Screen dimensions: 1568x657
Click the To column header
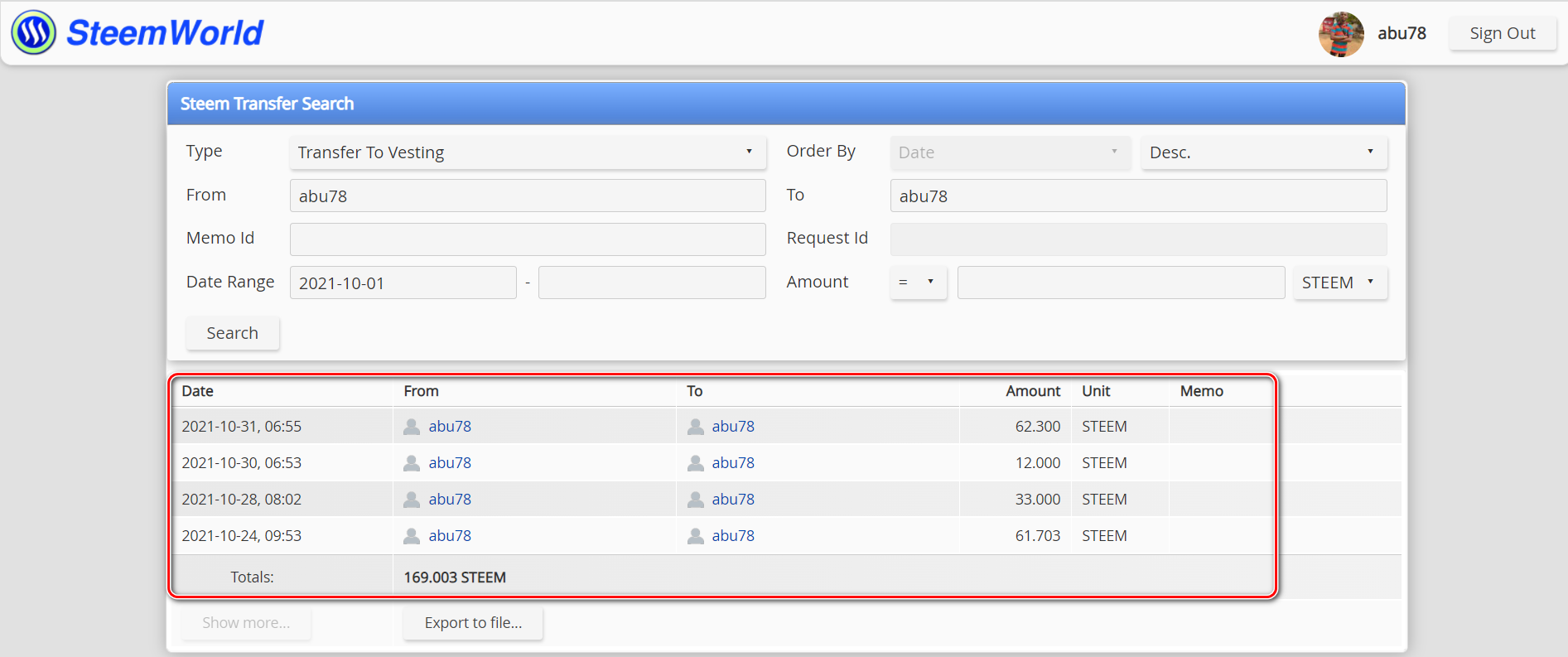[x=695, y=391]
